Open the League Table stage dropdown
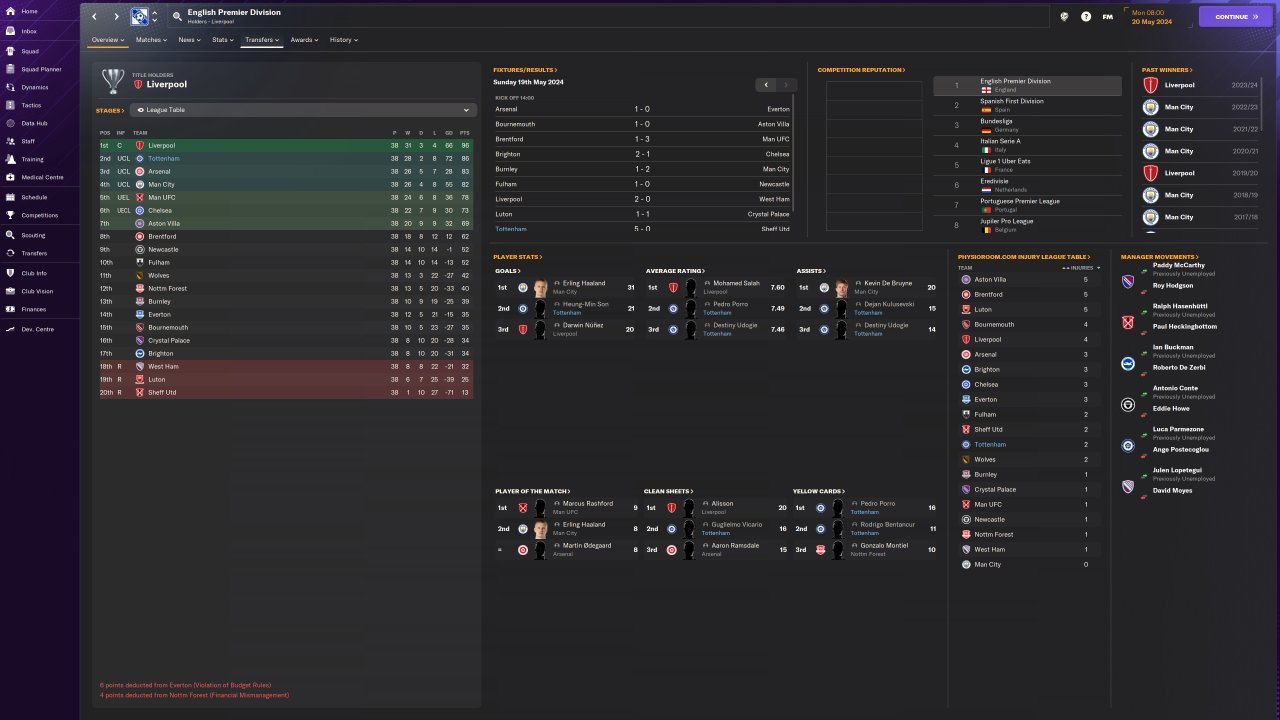 302,110
